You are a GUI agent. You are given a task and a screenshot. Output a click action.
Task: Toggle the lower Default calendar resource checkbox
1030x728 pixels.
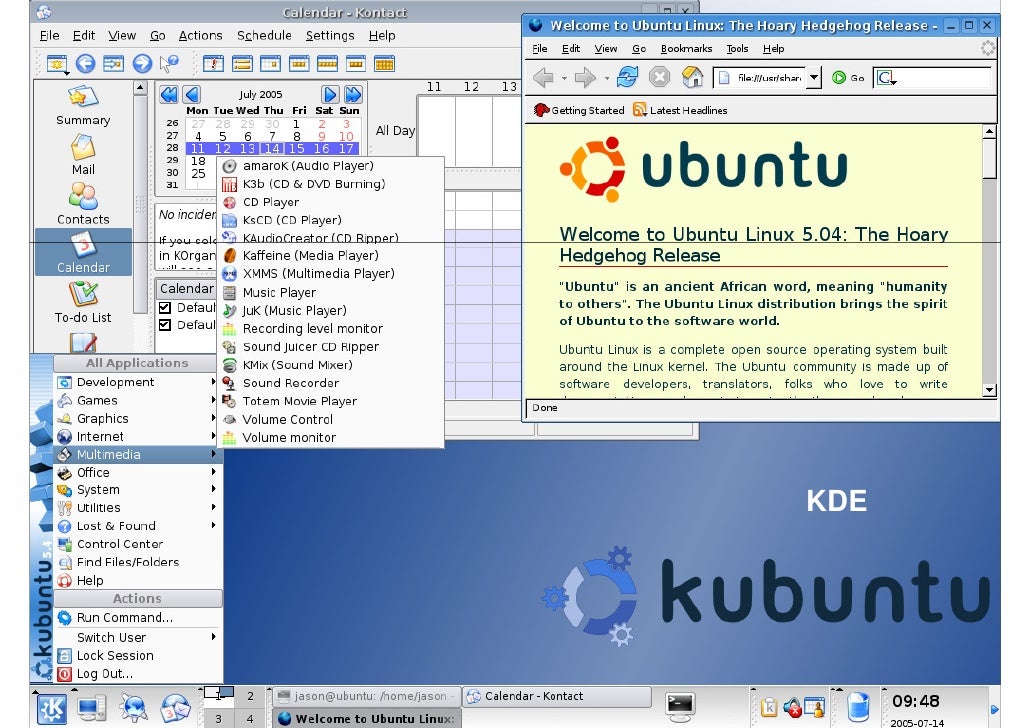(165, 325)
